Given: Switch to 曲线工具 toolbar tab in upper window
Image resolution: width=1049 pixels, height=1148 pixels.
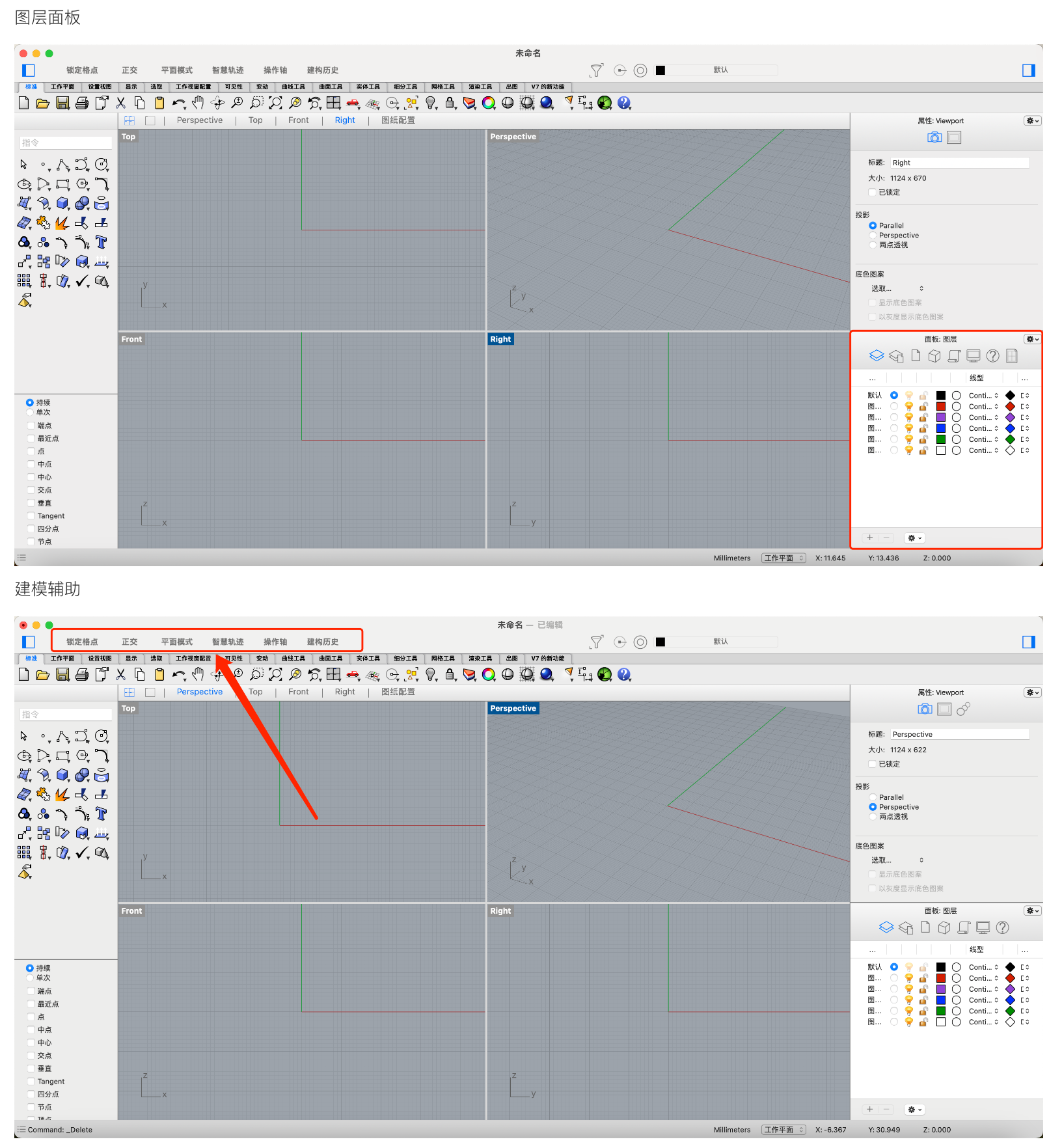Looking at the screenshot, I should coord(293,87).
